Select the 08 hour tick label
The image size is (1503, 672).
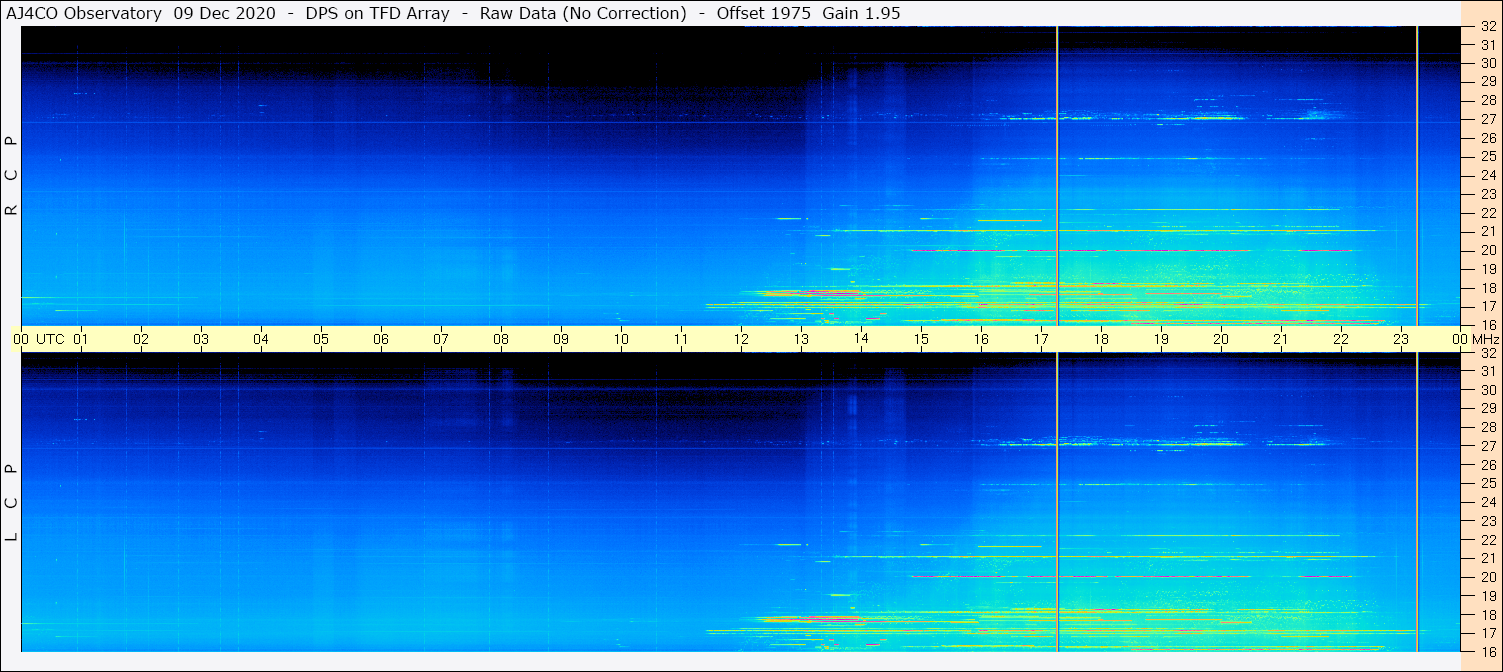pyautogui.click(x=501, y=339)
